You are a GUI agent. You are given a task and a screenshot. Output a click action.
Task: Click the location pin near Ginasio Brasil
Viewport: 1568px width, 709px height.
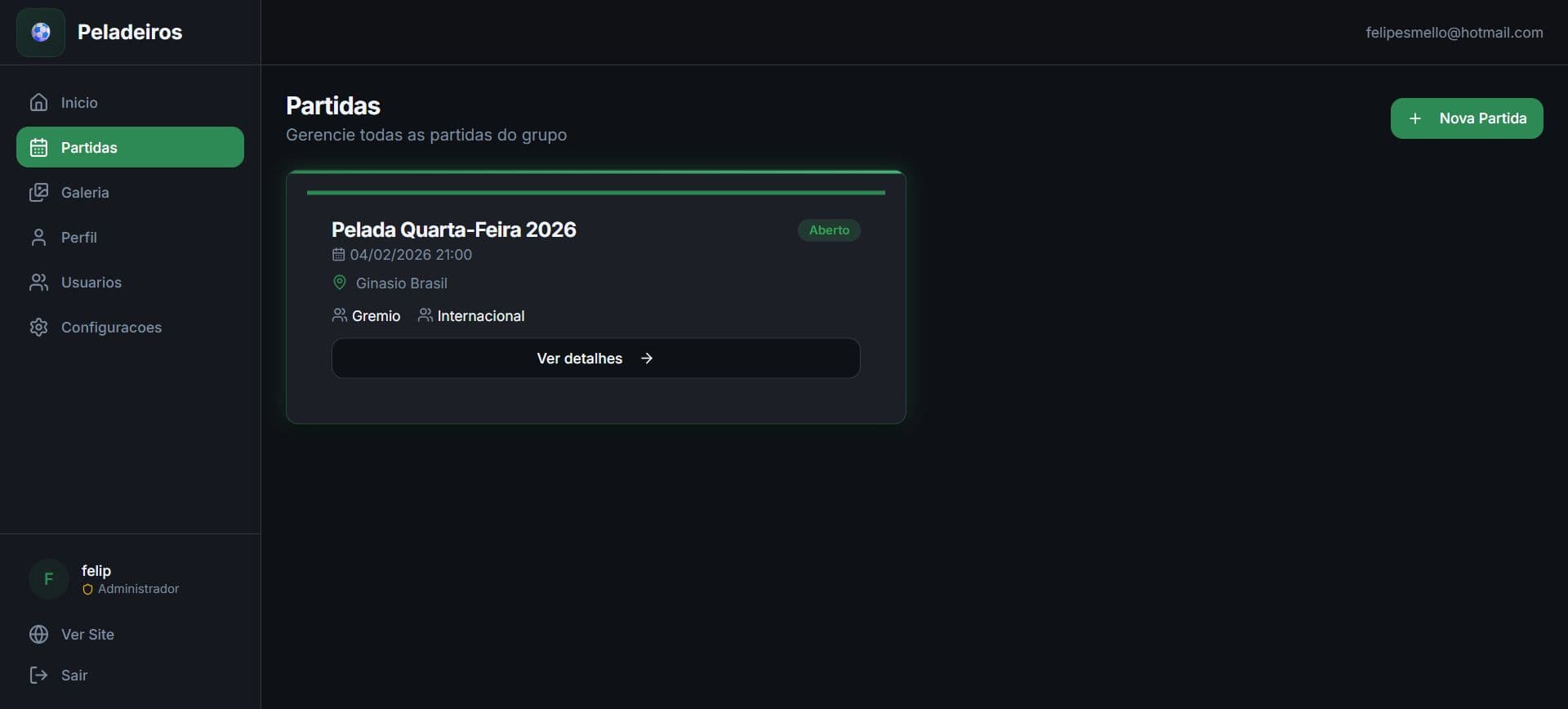(x=340, y=283)
